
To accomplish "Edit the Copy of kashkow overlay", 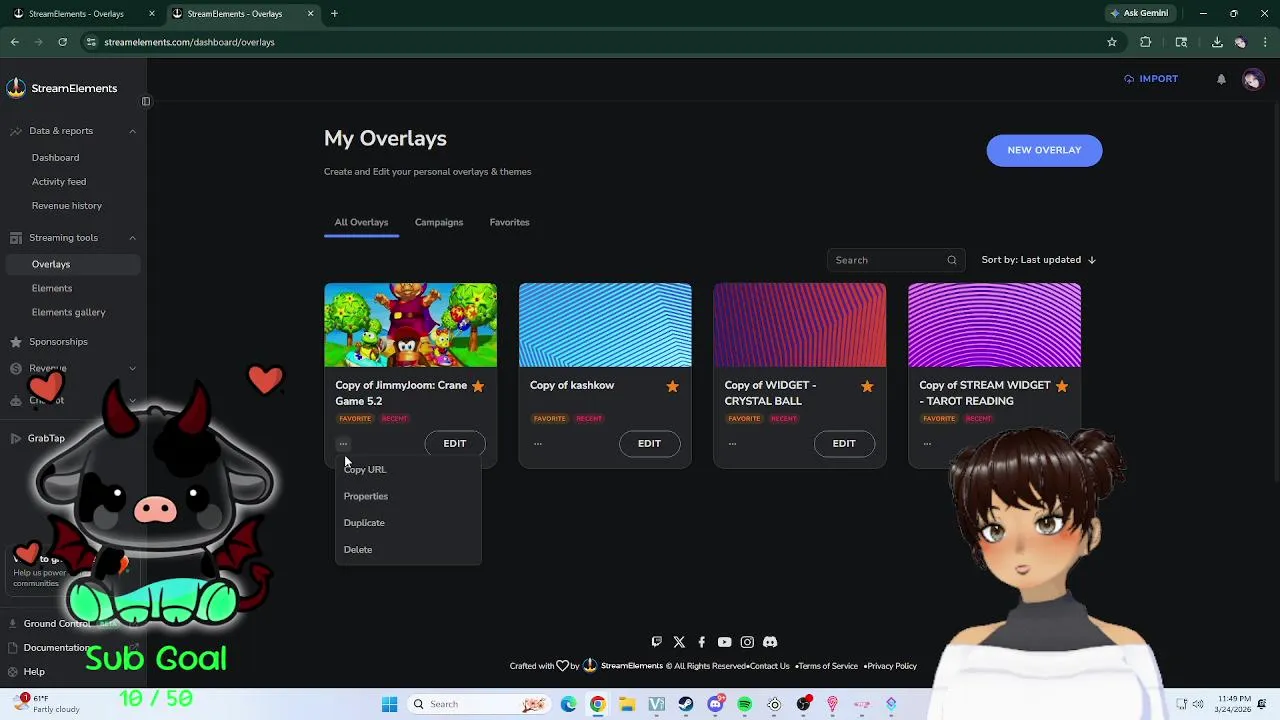I will 649,444.
